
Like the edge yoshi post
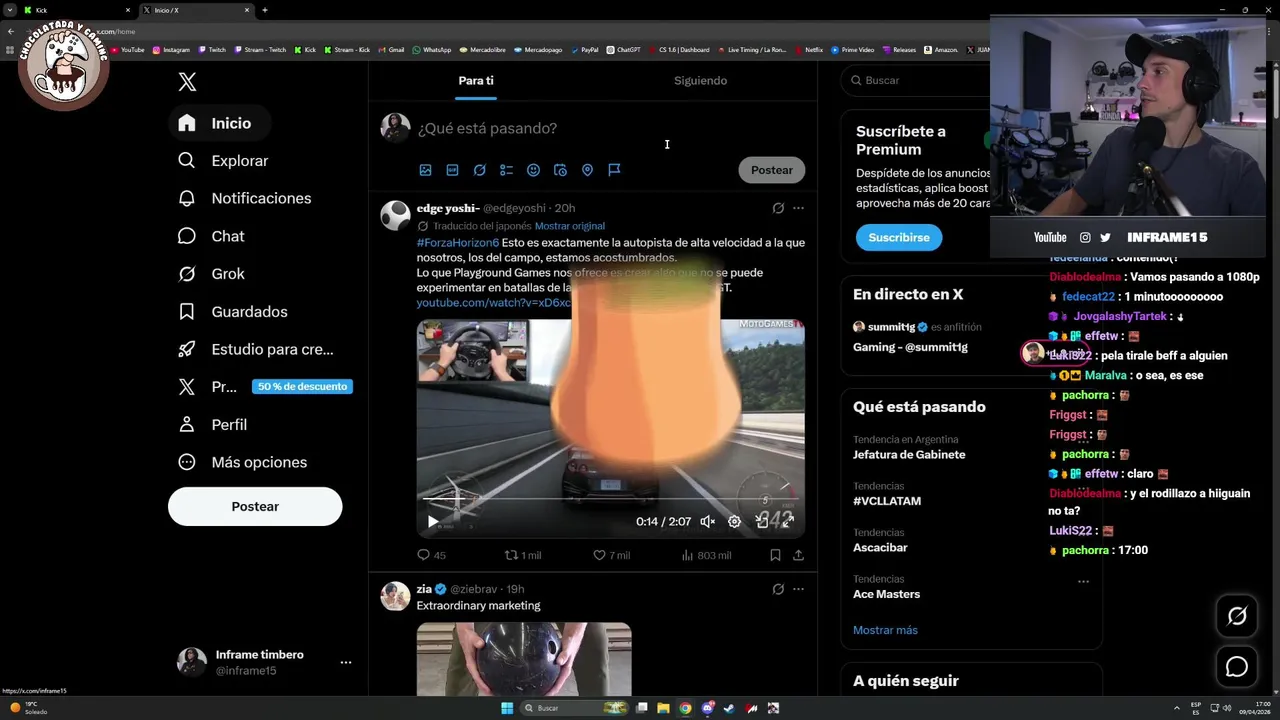[611, 555]
